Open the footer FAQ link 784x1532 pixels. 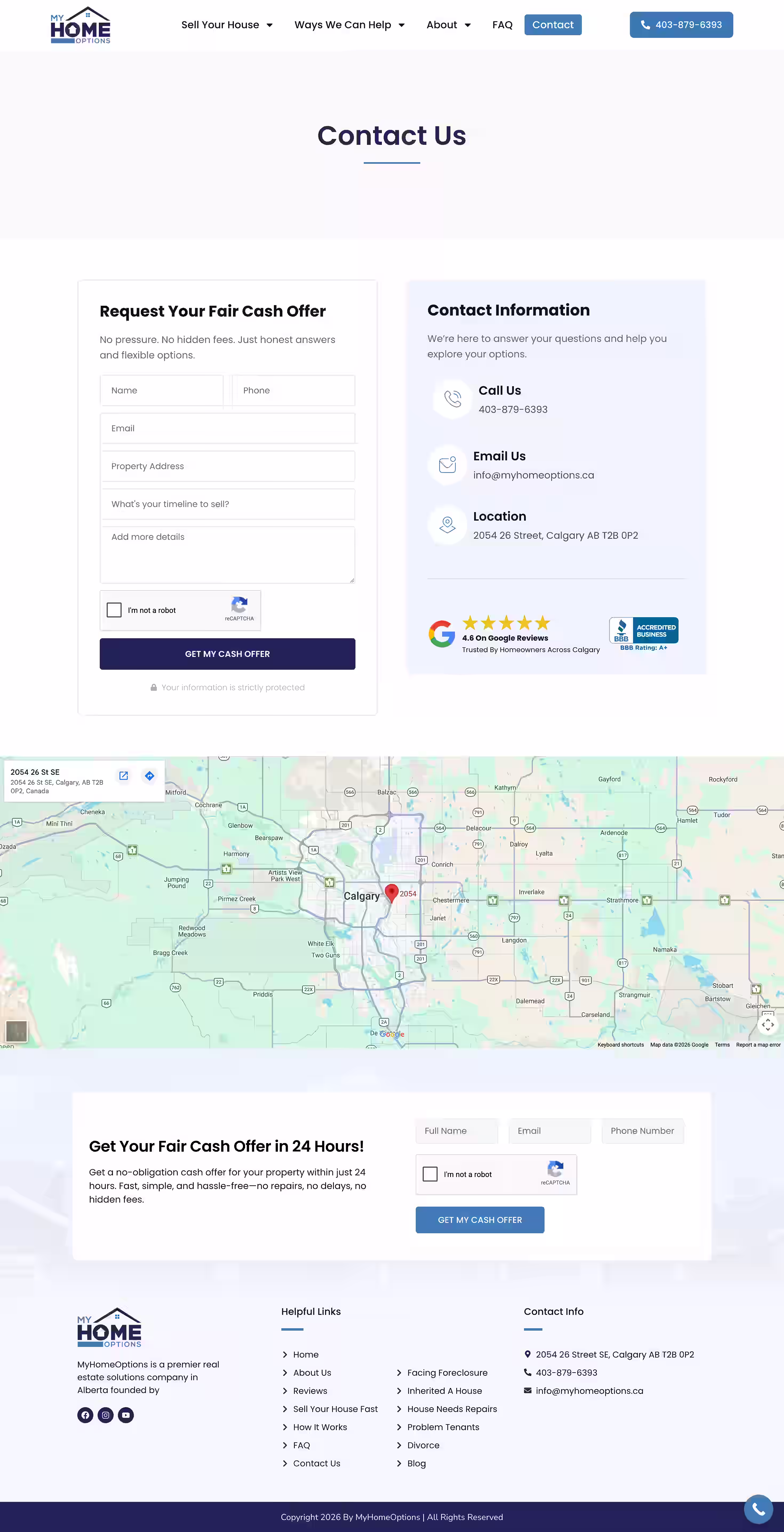(302, 1445)
